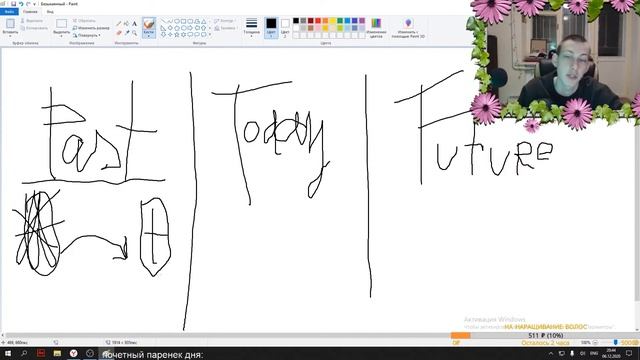640x360 pixels.
Task: Click the Crop button
Action: coord(84,20)
